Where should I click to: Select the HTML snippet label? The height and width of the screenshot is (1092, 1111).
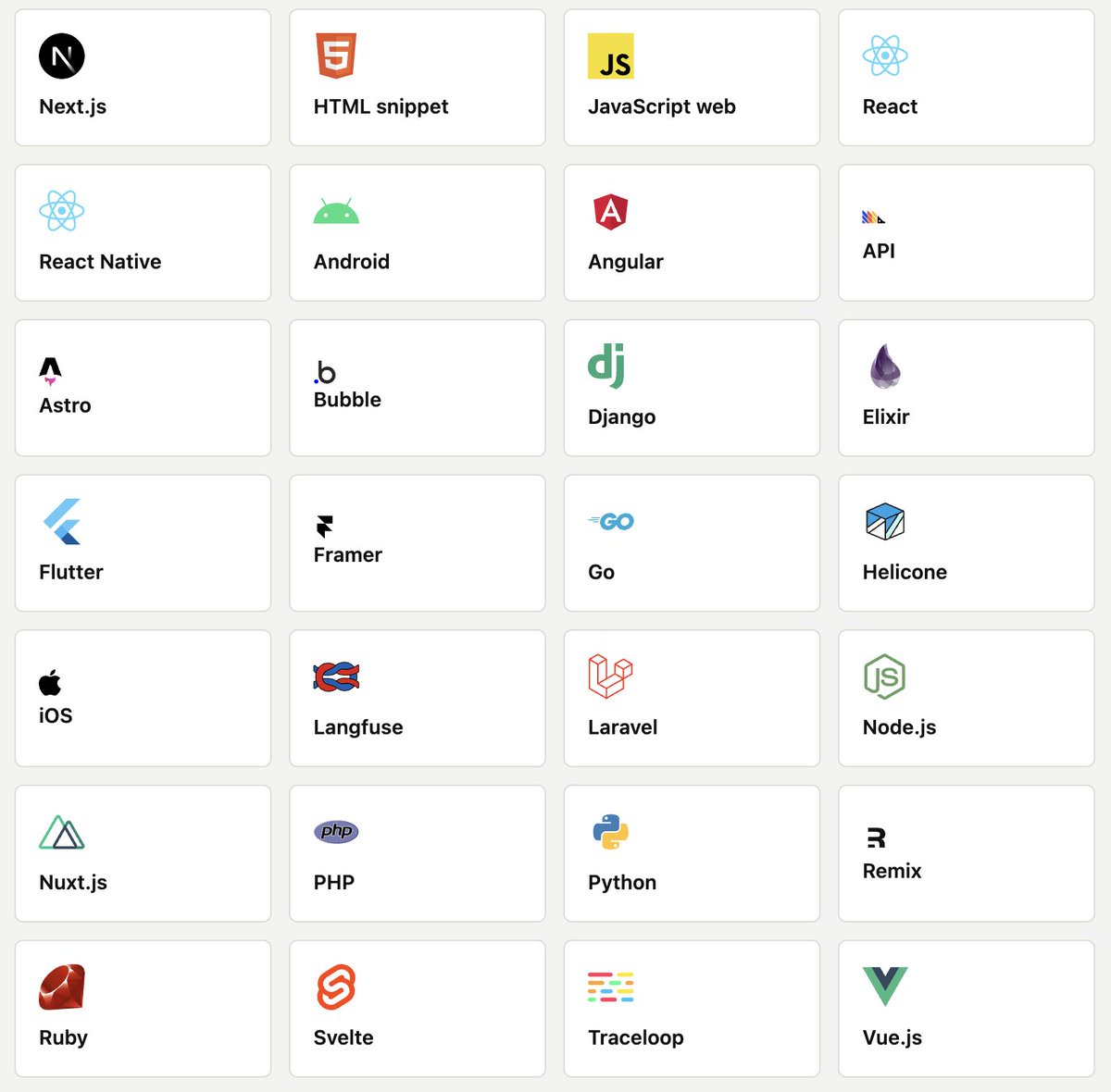(381, 107)
